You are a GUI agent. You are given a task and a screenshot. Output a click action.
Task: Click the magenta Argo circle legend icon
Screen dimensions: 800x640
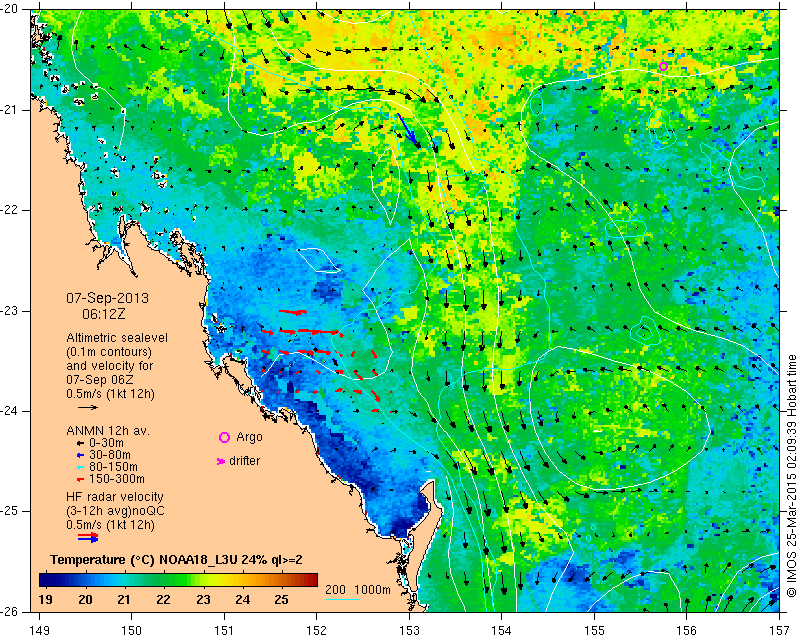point(224,437)
